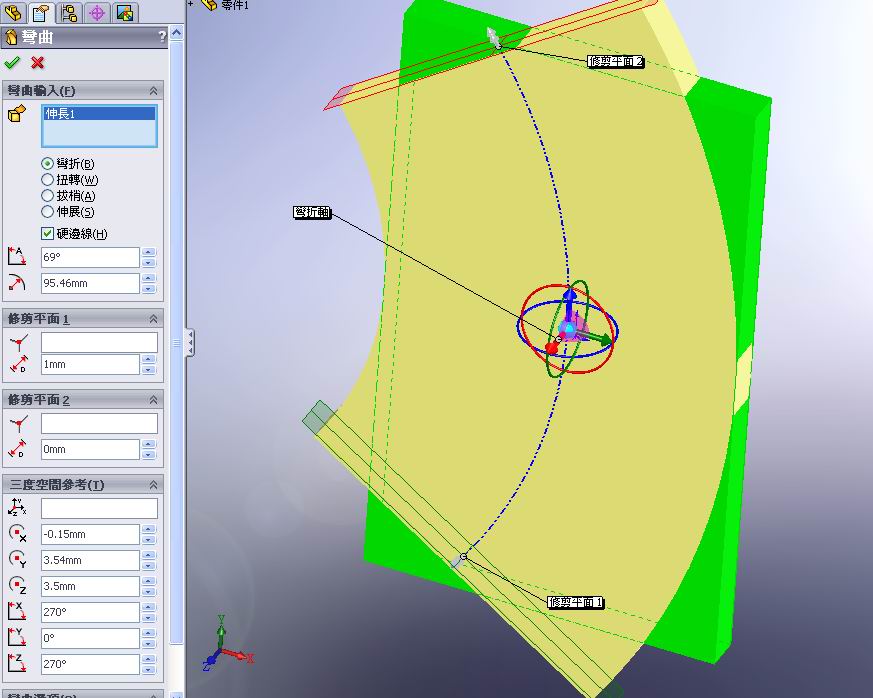The width and height of the screenshot is (873, 698).
Task: Click the X rotation angle field 270°
Action: pos(90,612)
